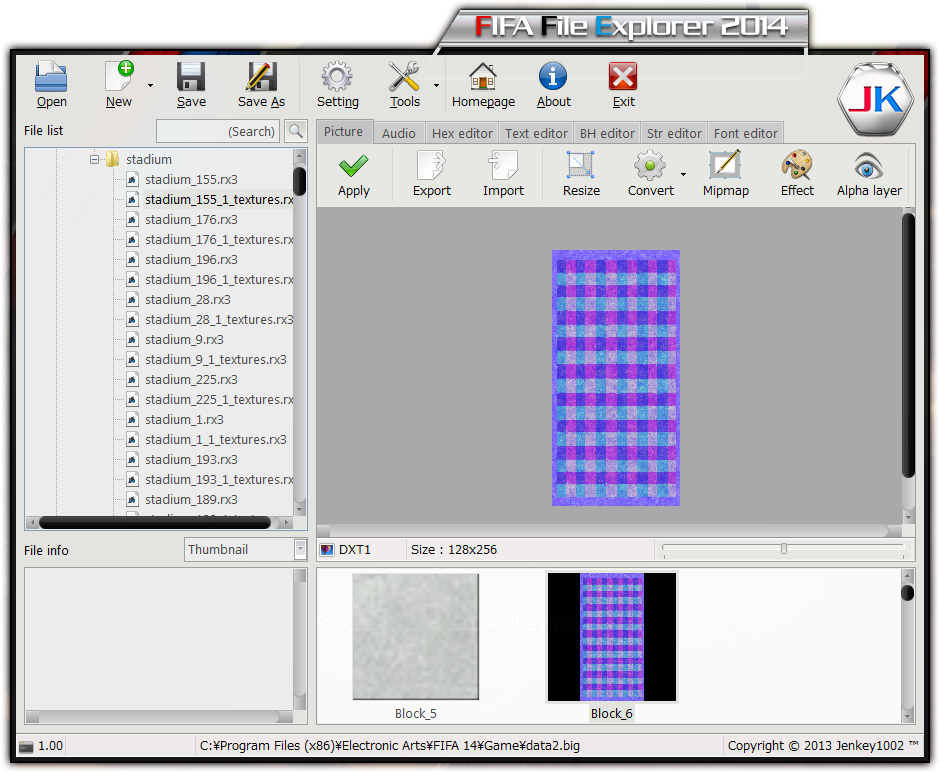
Task: Open the Tools wrench icon
Action: (404, 77)
